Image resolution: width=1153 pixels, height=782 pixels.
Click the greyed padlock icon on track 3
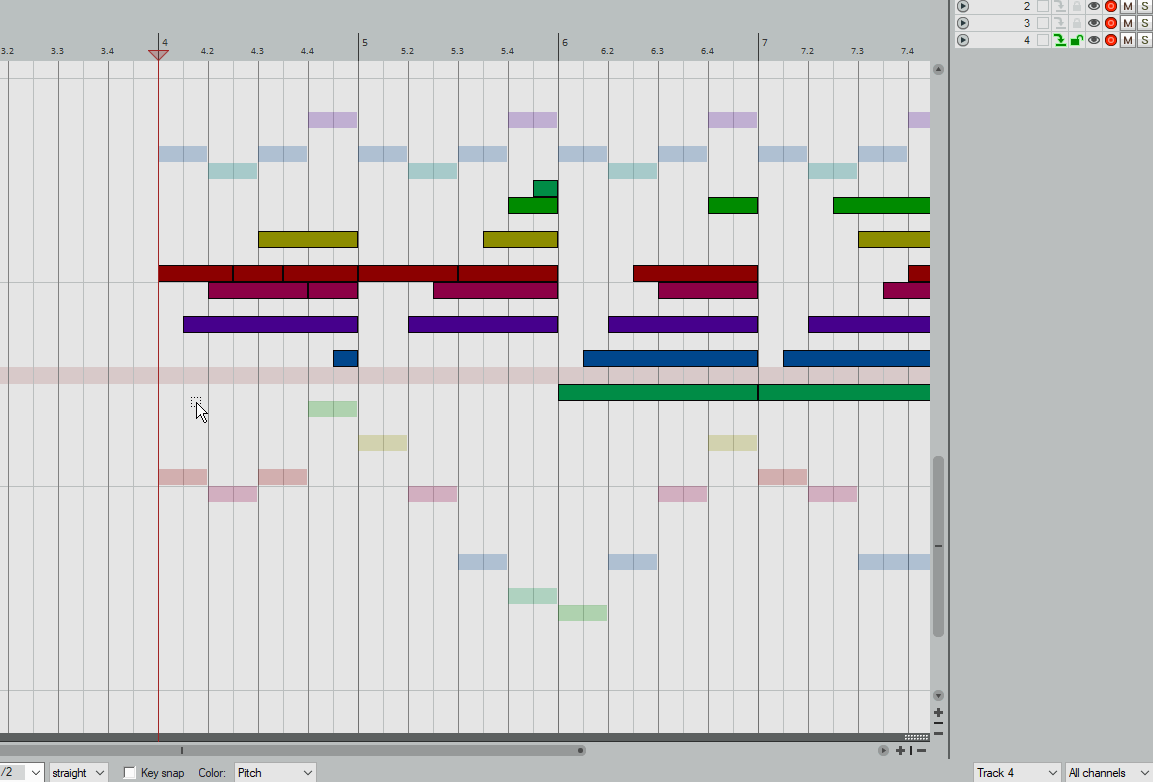[1077, 23]
